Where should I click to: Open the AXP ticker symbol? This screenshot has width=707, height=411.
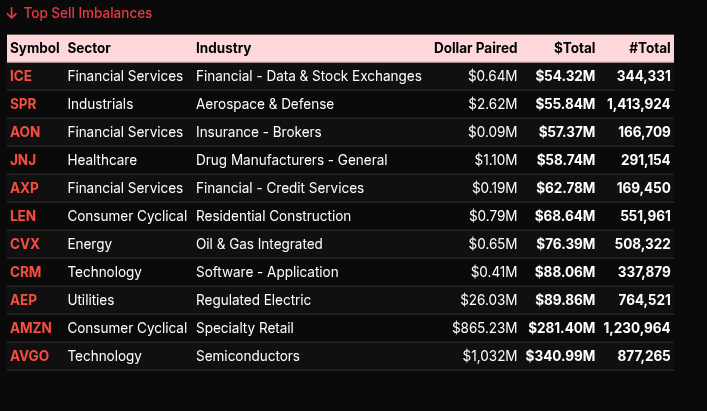click(23, 188)
